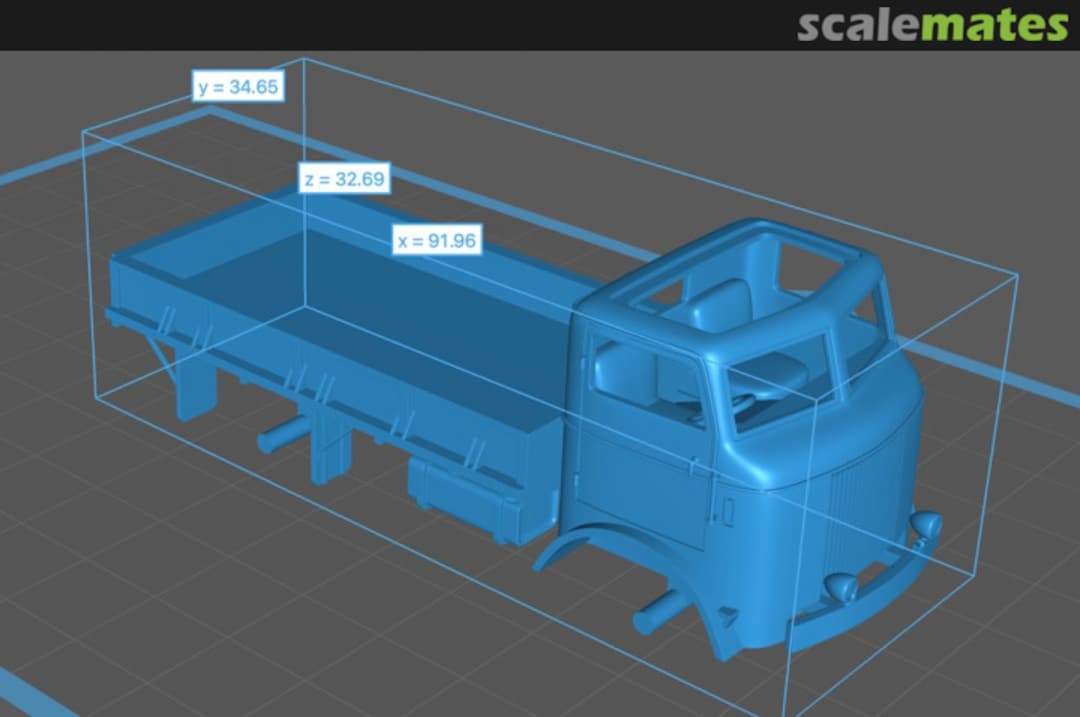Image resolution: width=1080 pixels, height=717 pixels.
Task: Select the headlight near the front wheel arch
Action: point(838,587)
